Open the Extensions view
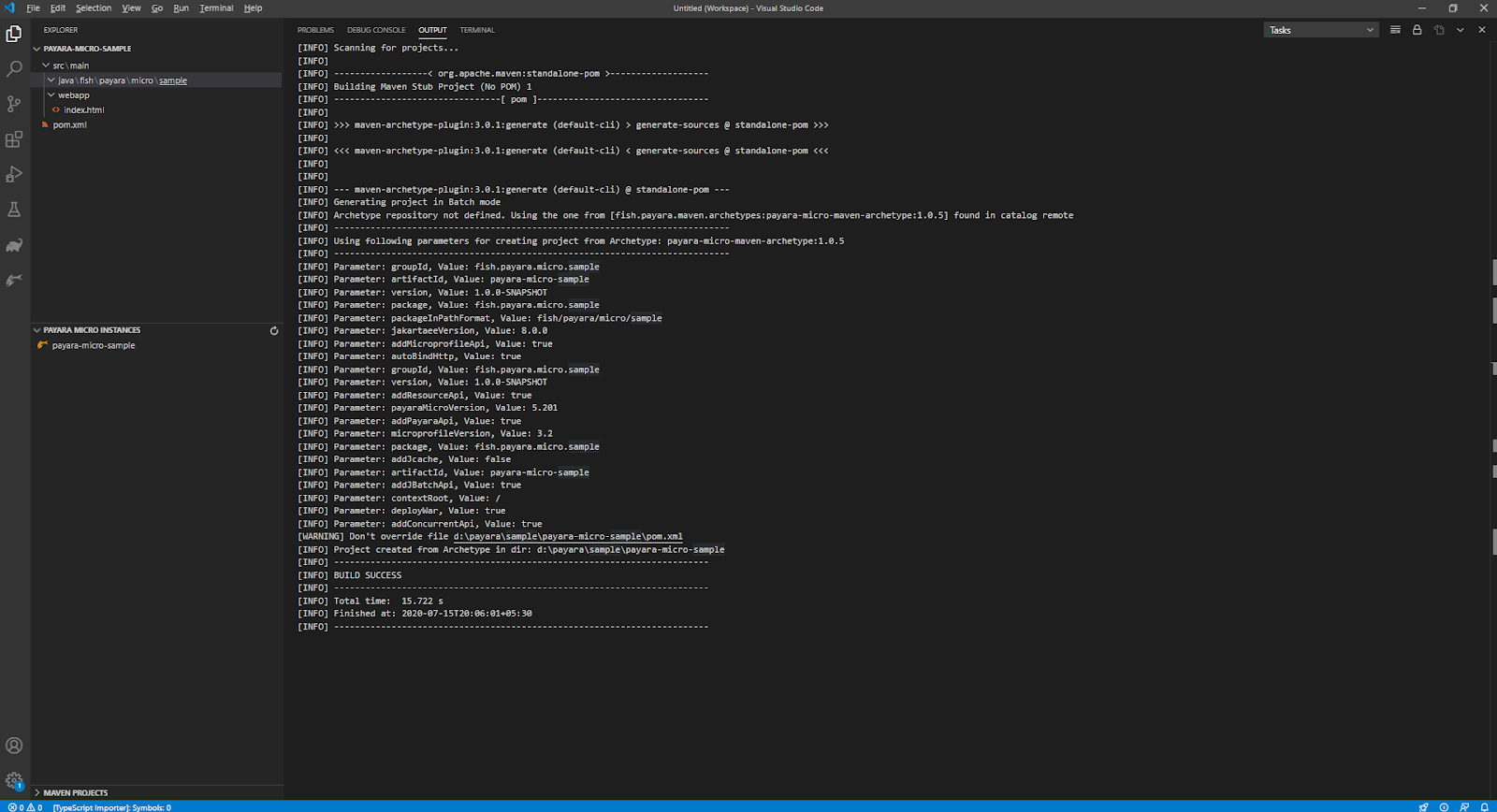 point(14,139)
